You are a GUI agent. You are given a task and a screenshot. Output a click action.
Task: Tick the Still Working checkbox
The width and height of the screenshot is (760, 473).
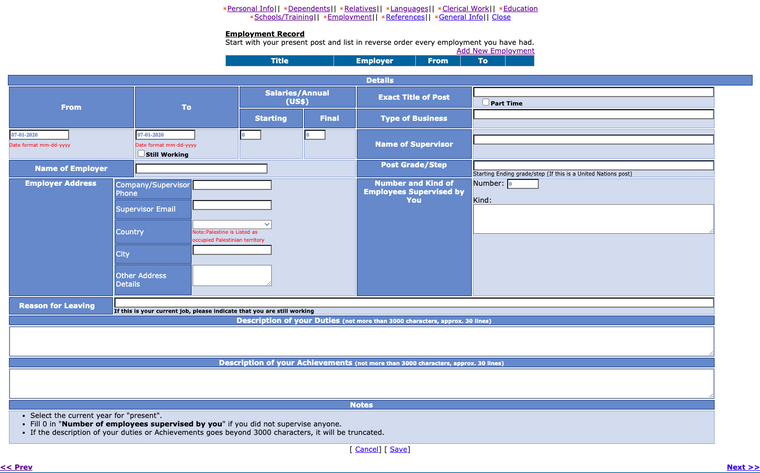(x=141, y=154)
